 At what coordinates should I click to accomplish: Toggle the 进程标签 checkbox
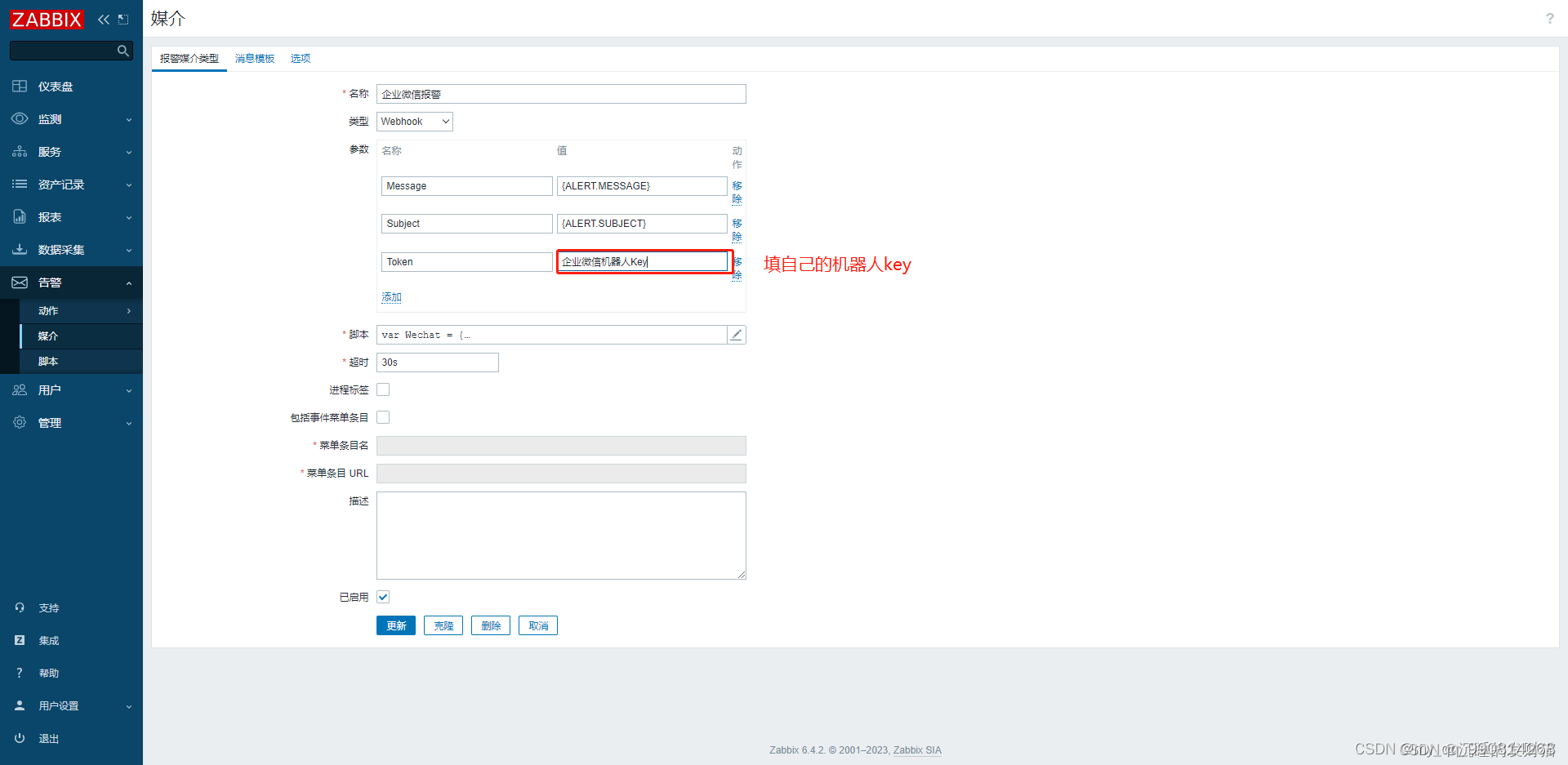click(x=383, y=389)
